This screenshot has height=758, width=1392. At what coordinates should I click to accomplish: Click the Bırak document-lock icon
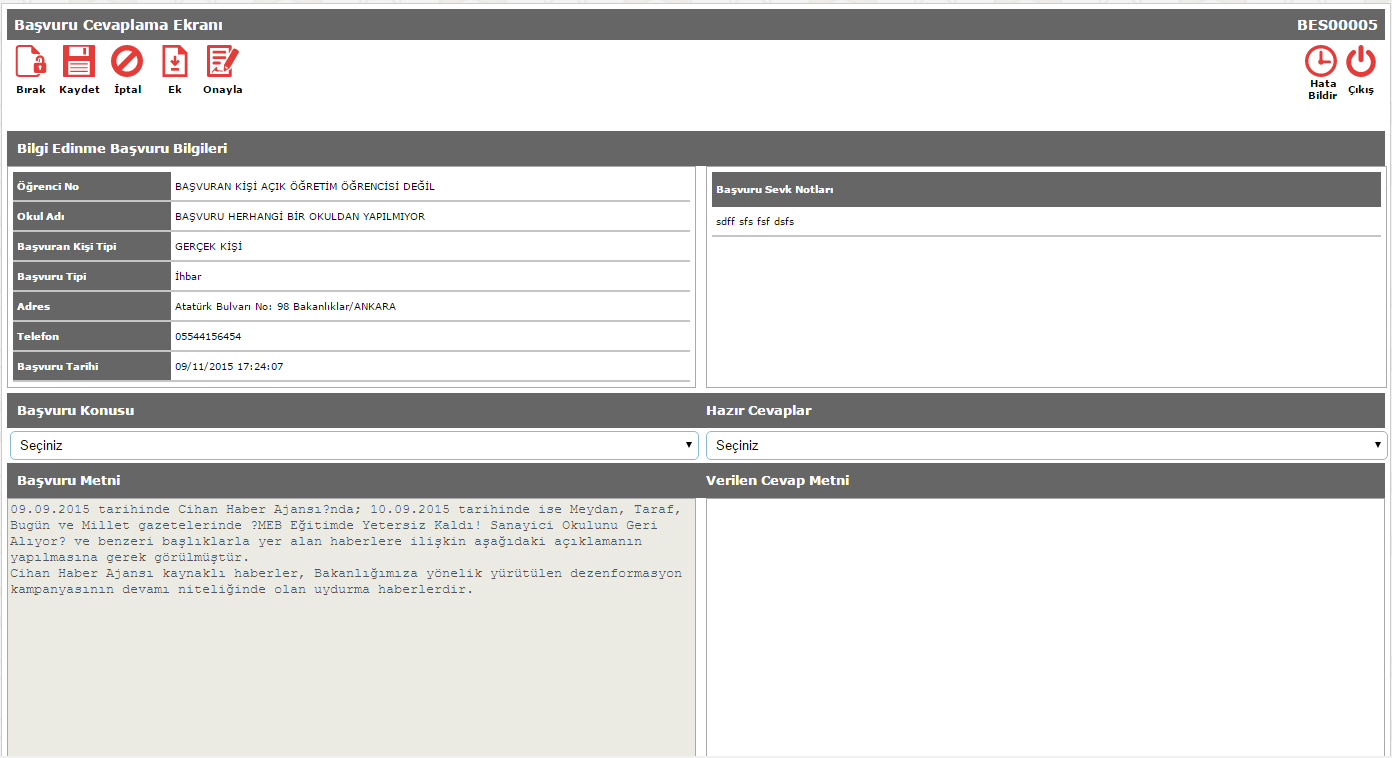click(31, 62)
